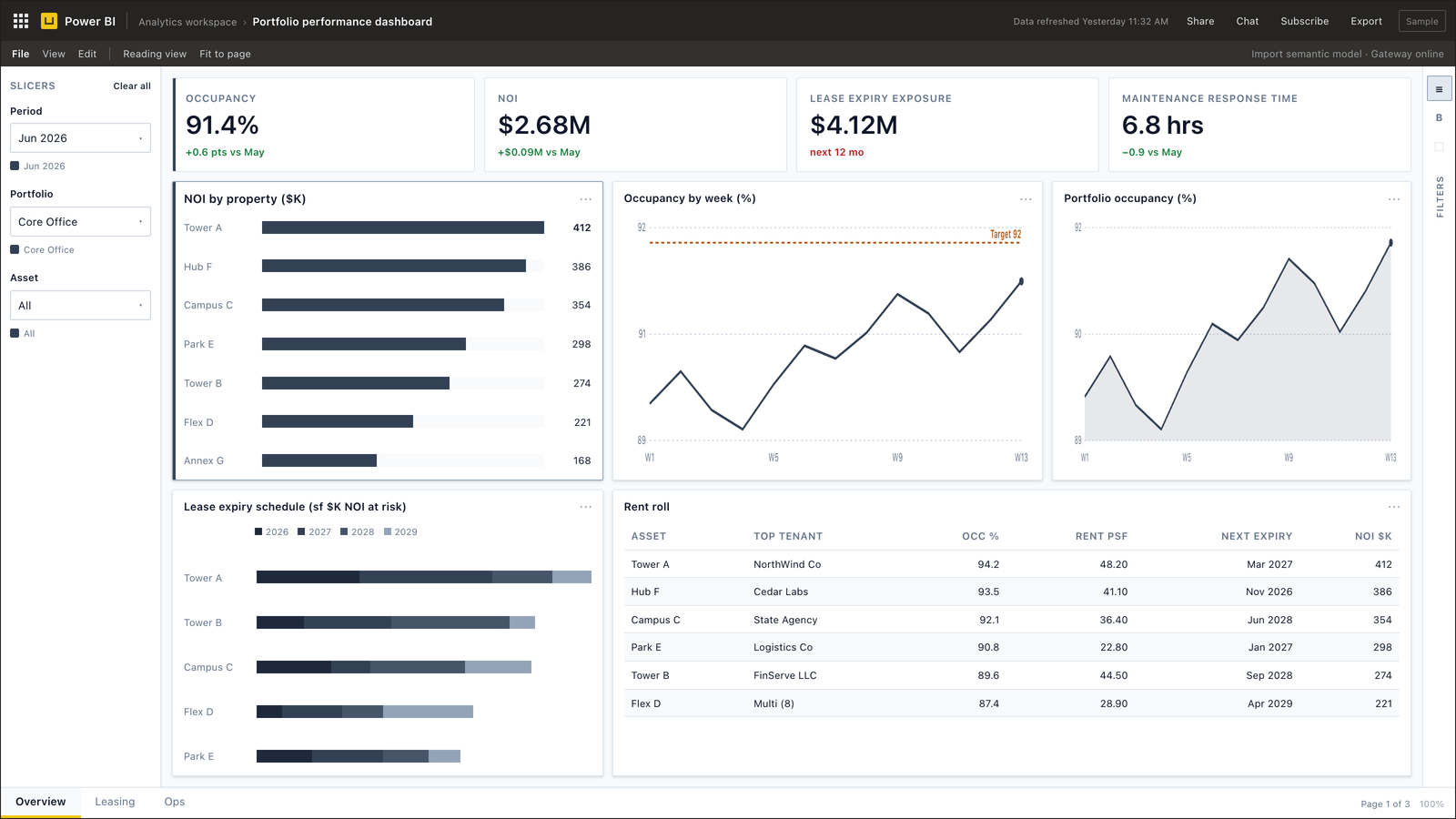Image resolution: width=1456 pixels, height=819 pixels.
Task: Sort rent roll by RENT PSF header
Action: [1101, 536]
